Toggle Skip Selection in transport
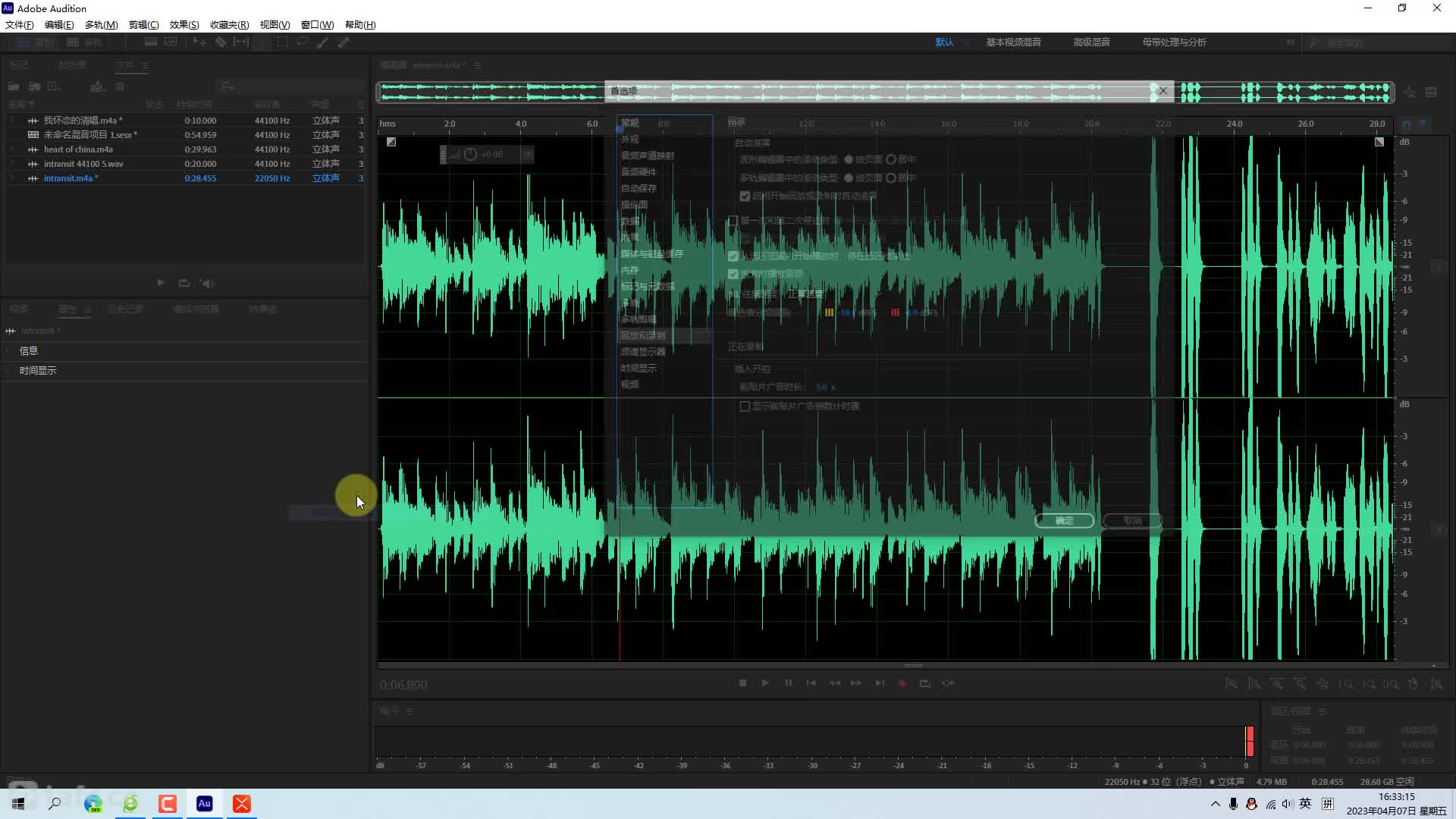Image resolution: width=1456 pixels, height=819 pixels. (x=948, y=682)
